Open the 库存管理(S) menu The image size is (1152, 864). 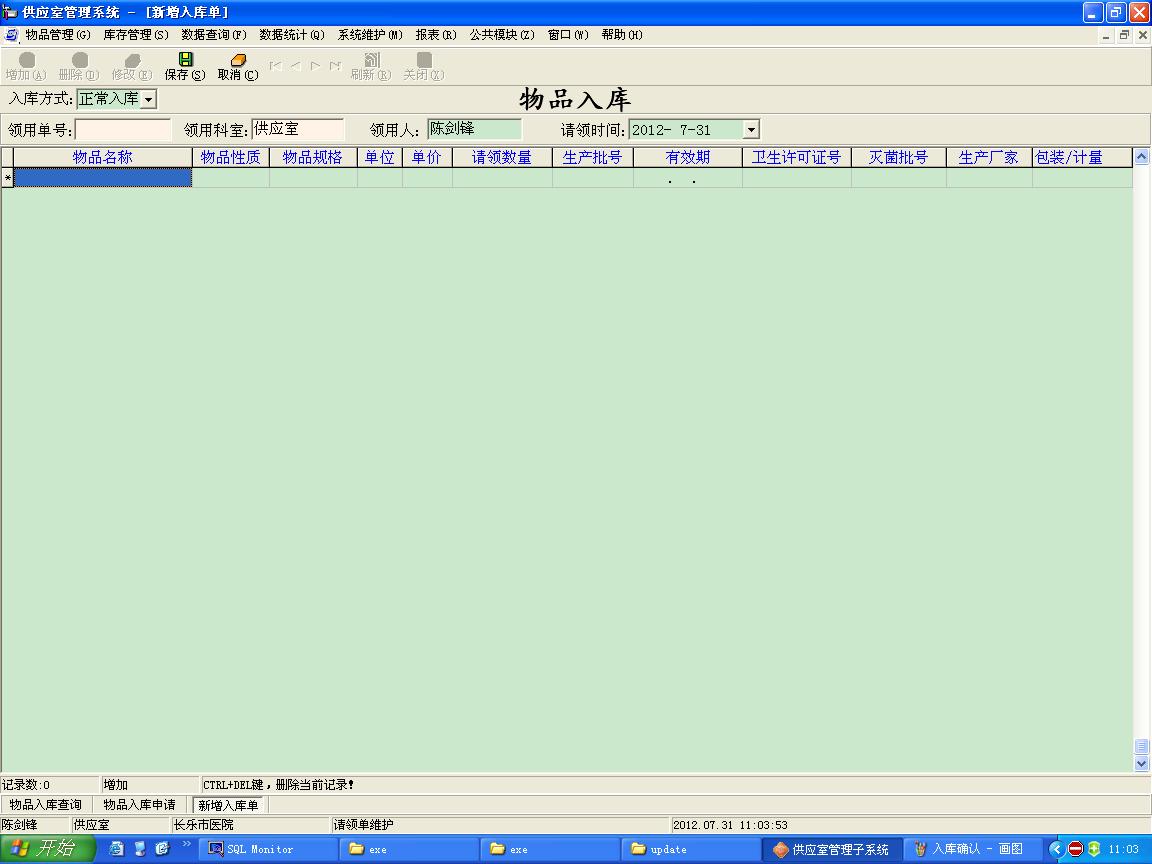coord(136,35)
